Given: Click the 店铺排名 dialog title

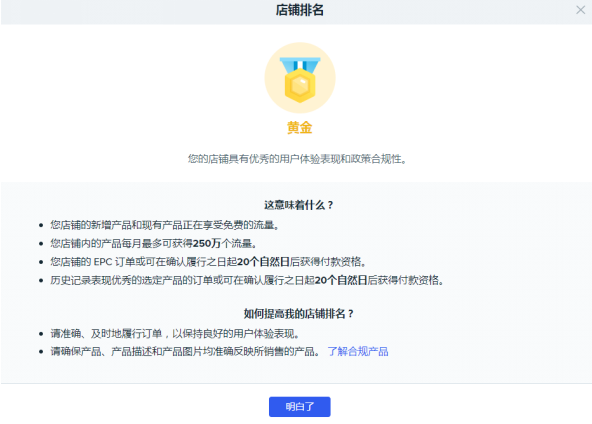Looking at the screenshot, I should pos(300,10).
